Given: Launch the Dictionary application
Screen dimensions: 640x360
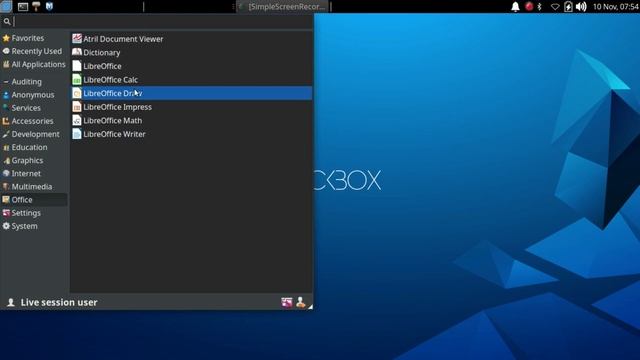Looking at the screenshot, I should tap(191, 52).
